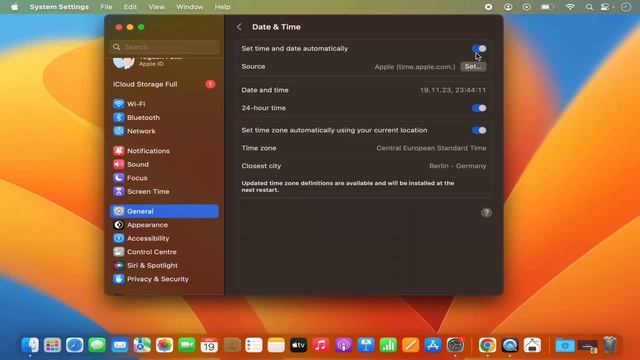
Task: Turn off Set time and date automatically
Action: (479, 49)
